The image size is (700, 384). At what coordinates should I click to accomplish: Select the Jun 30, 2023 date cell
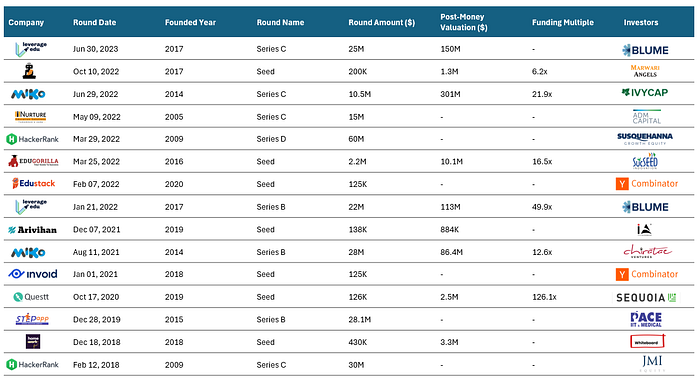pos(96,49)
